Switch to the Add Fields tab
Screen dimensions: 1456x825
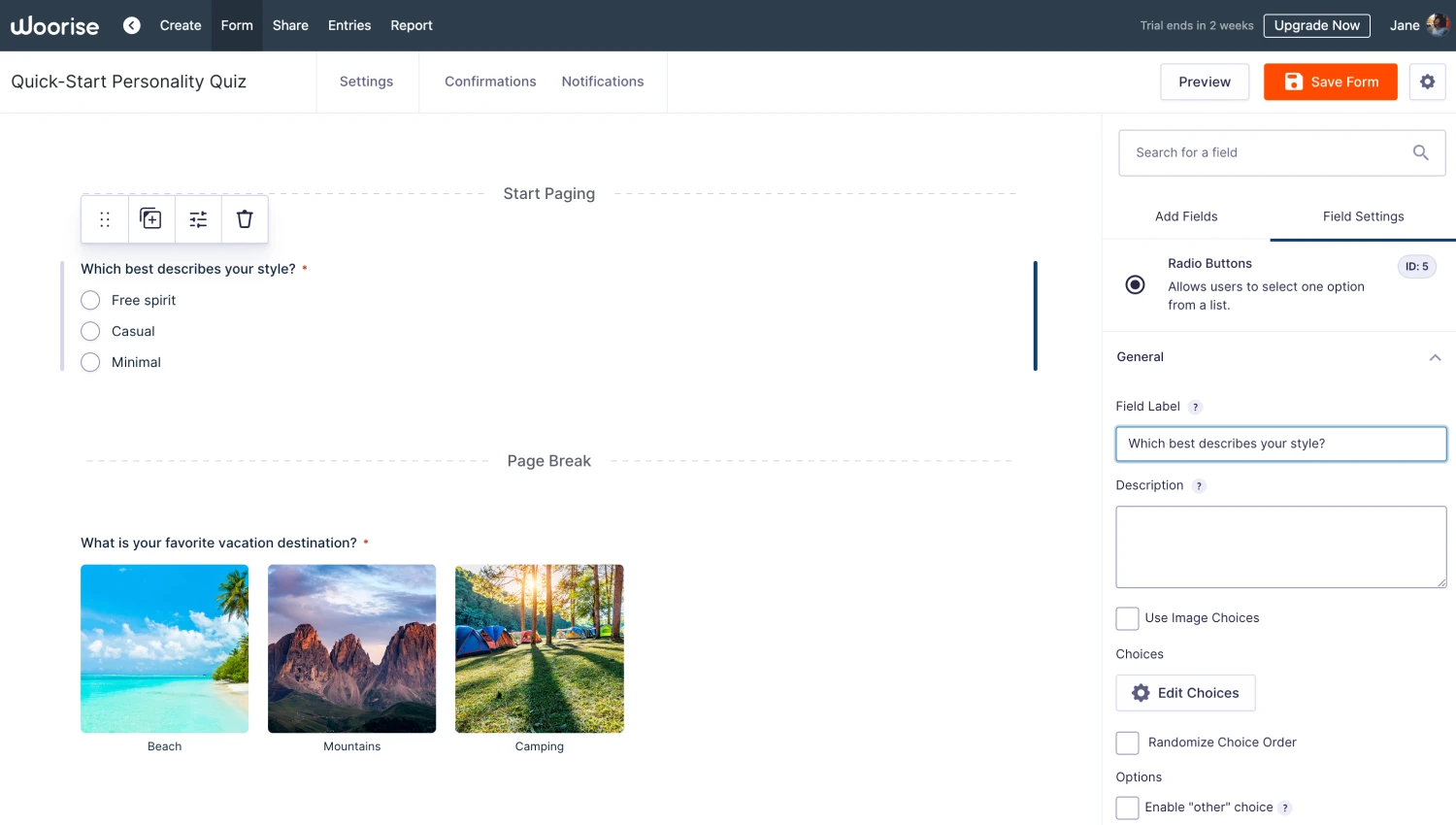tap(1186, 216)
